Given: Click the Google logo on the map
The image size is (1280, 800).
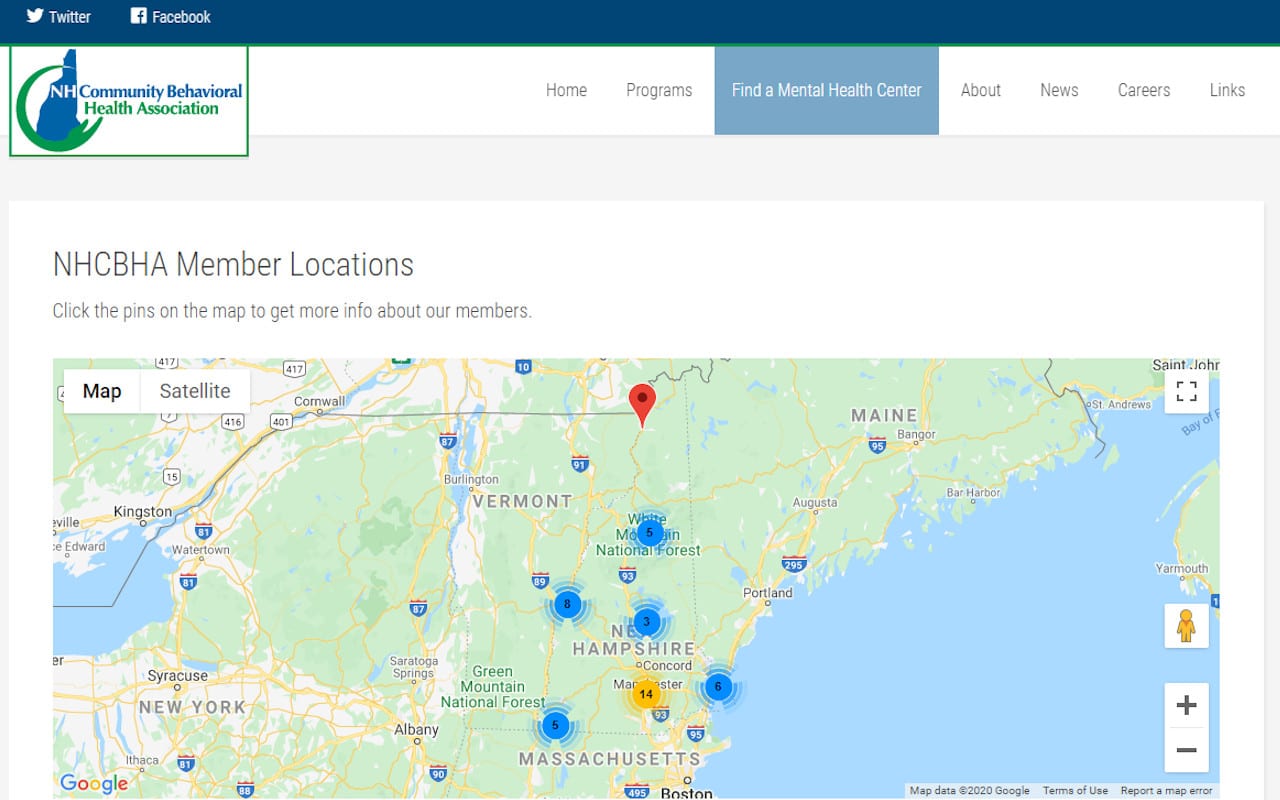Looking at the screenshot, I should click(x=93, y=783).
